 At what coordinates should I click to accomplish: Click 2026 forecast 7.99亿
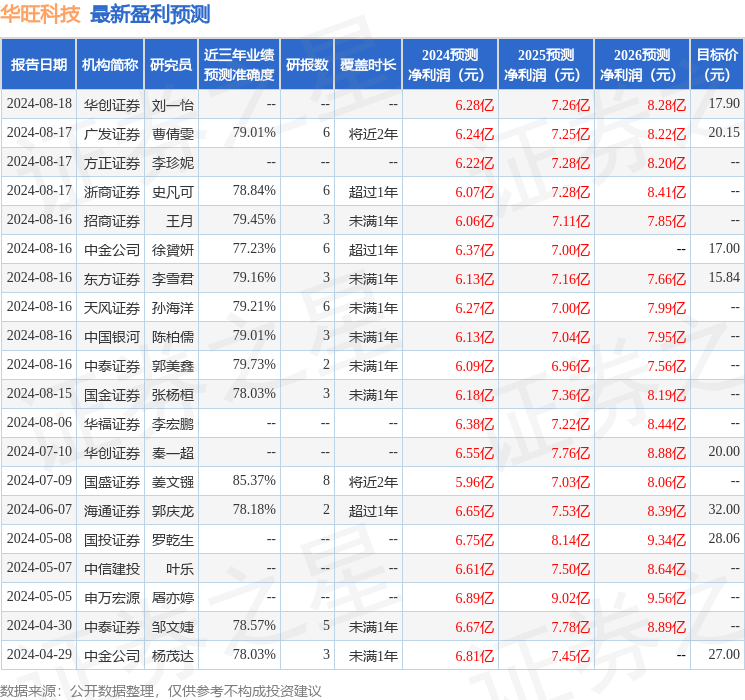tap(666, 308)
